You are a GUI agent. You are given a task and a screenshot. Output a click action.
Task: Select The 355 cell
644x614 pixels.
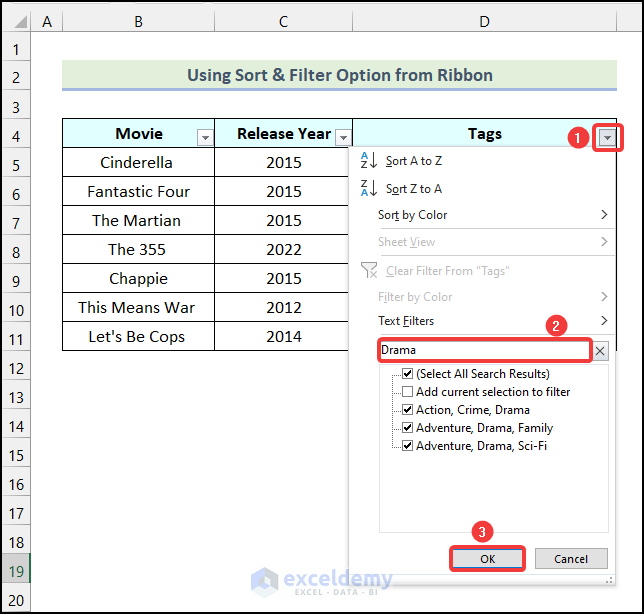tap(138, 249)
